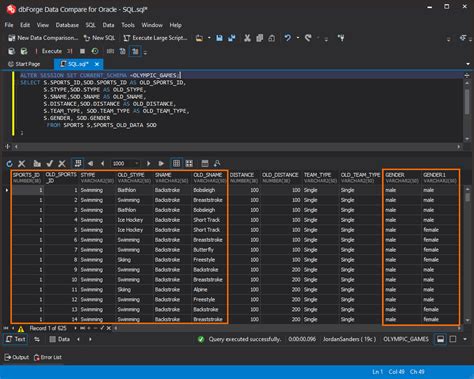Save the document with the disk icon
474x379 pixels.
(x=219, y=38)
